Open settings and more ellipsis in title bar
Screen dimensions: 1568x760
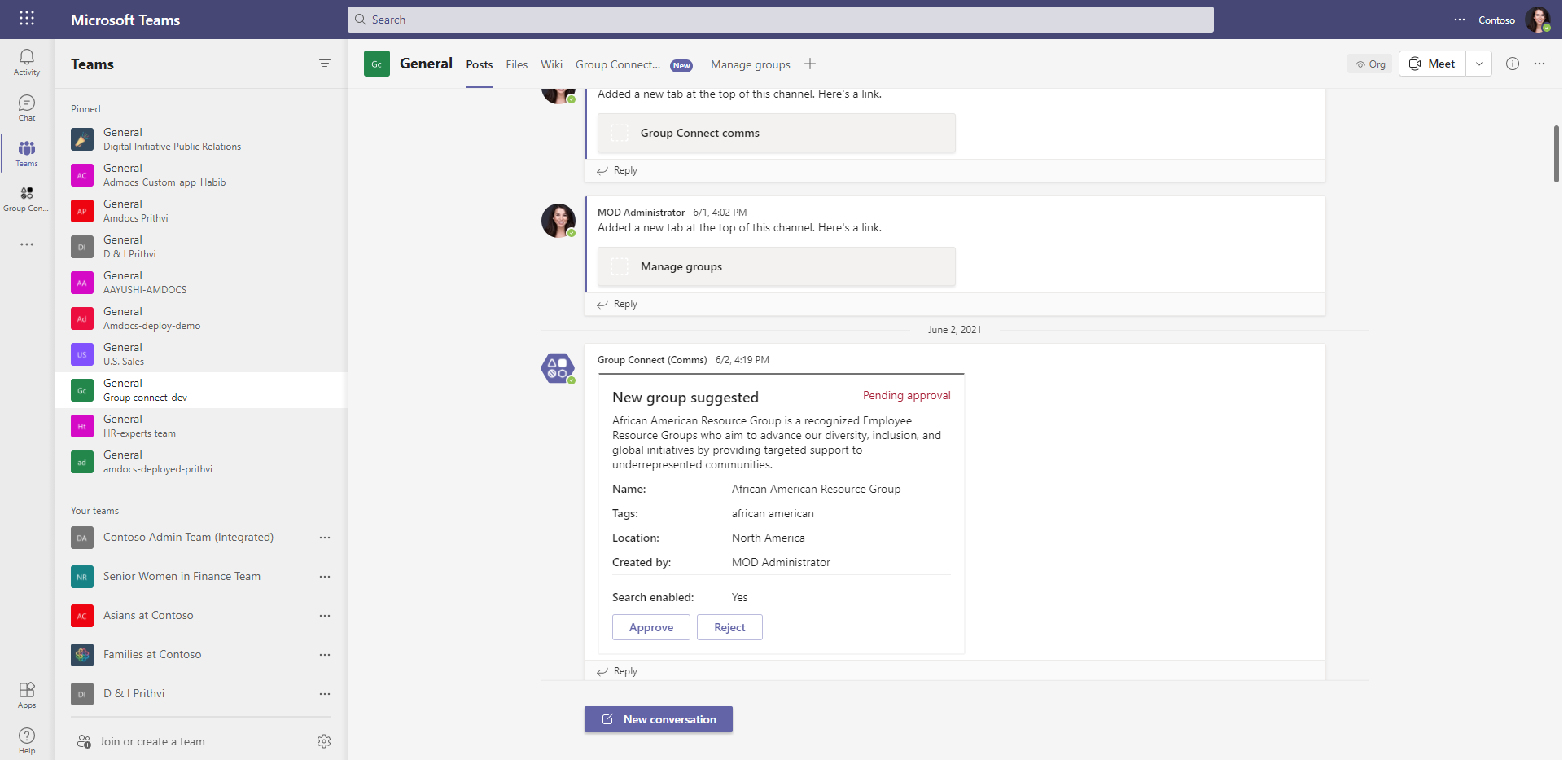tap(1460, 20)
